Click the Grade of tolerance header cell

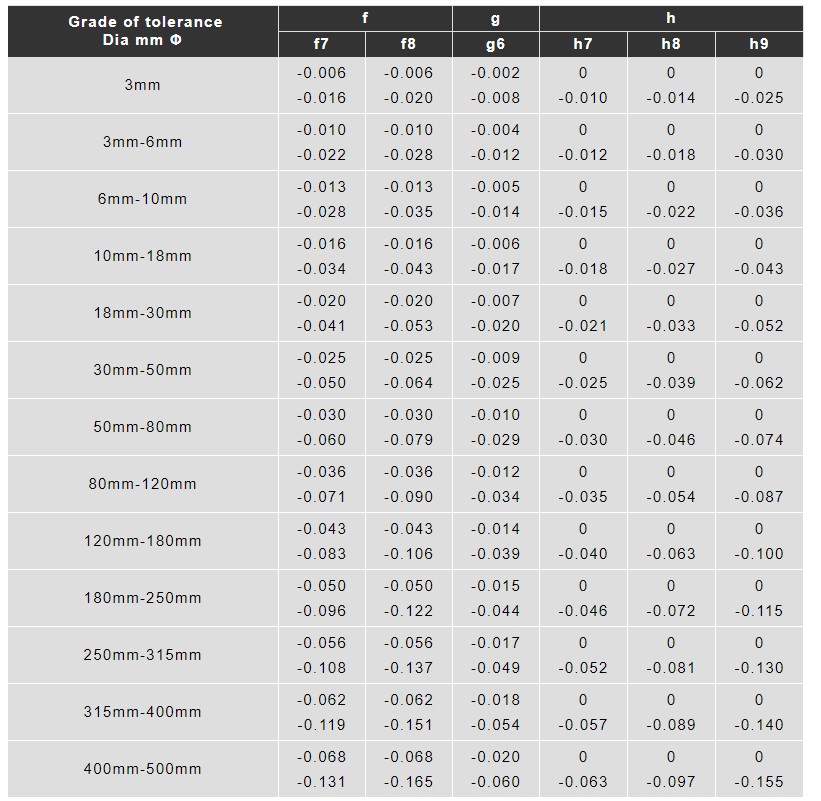click(144, 31)
